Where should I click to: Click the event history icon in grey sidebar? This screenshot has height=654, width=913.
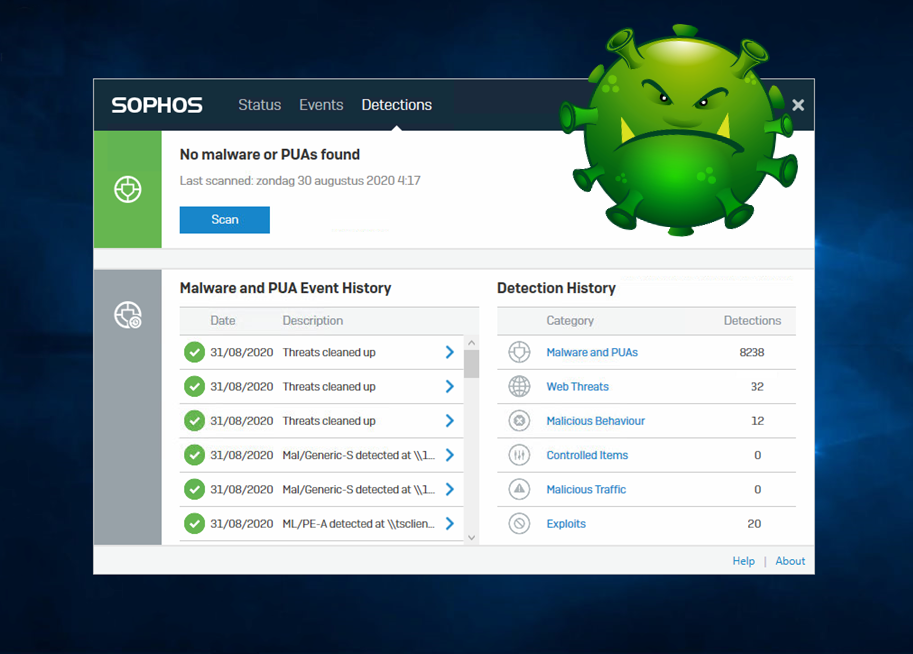coord(128,315)
